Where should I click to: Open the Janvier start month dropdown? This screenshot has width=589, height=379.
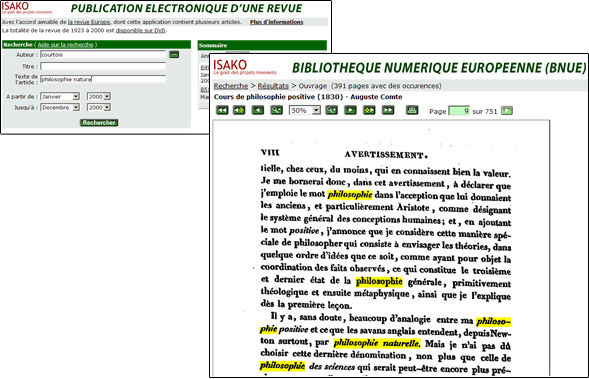(x=60, y=97)
